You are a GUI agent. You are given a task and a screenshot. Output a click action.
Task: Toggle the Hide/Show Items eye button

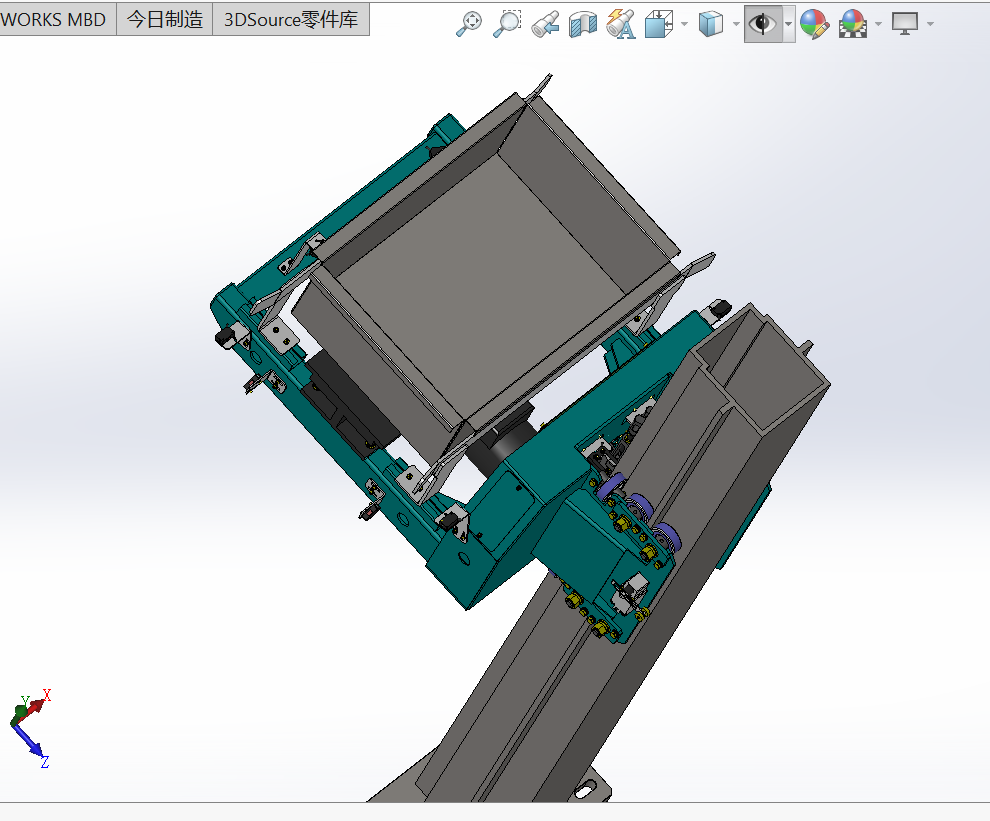click(x=763, y=24)
